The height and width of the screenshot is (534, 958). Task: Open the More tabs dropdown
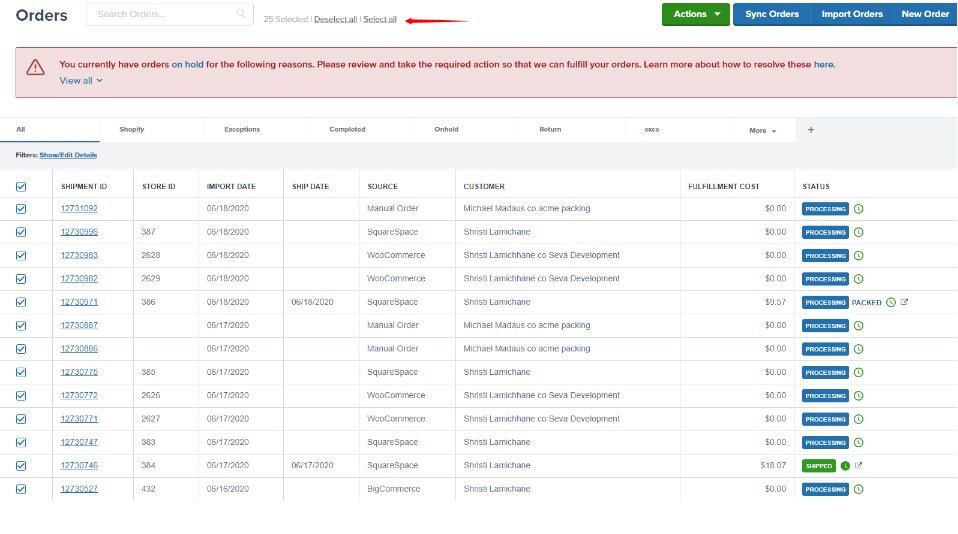pos(762,130)
